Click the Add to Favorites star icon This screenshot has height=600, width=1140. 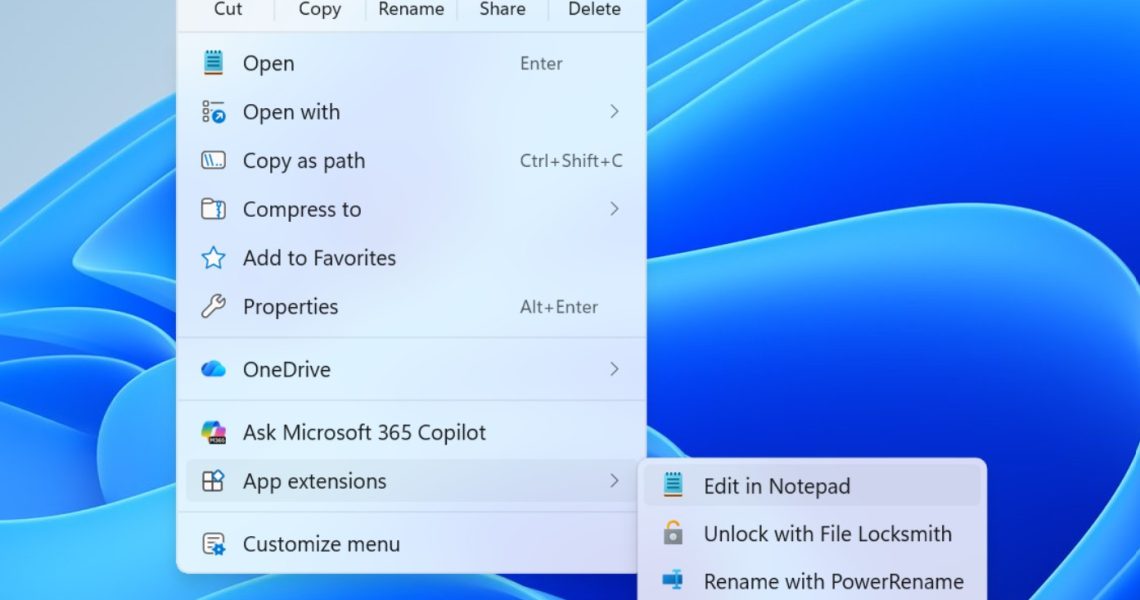pos(213,257)
